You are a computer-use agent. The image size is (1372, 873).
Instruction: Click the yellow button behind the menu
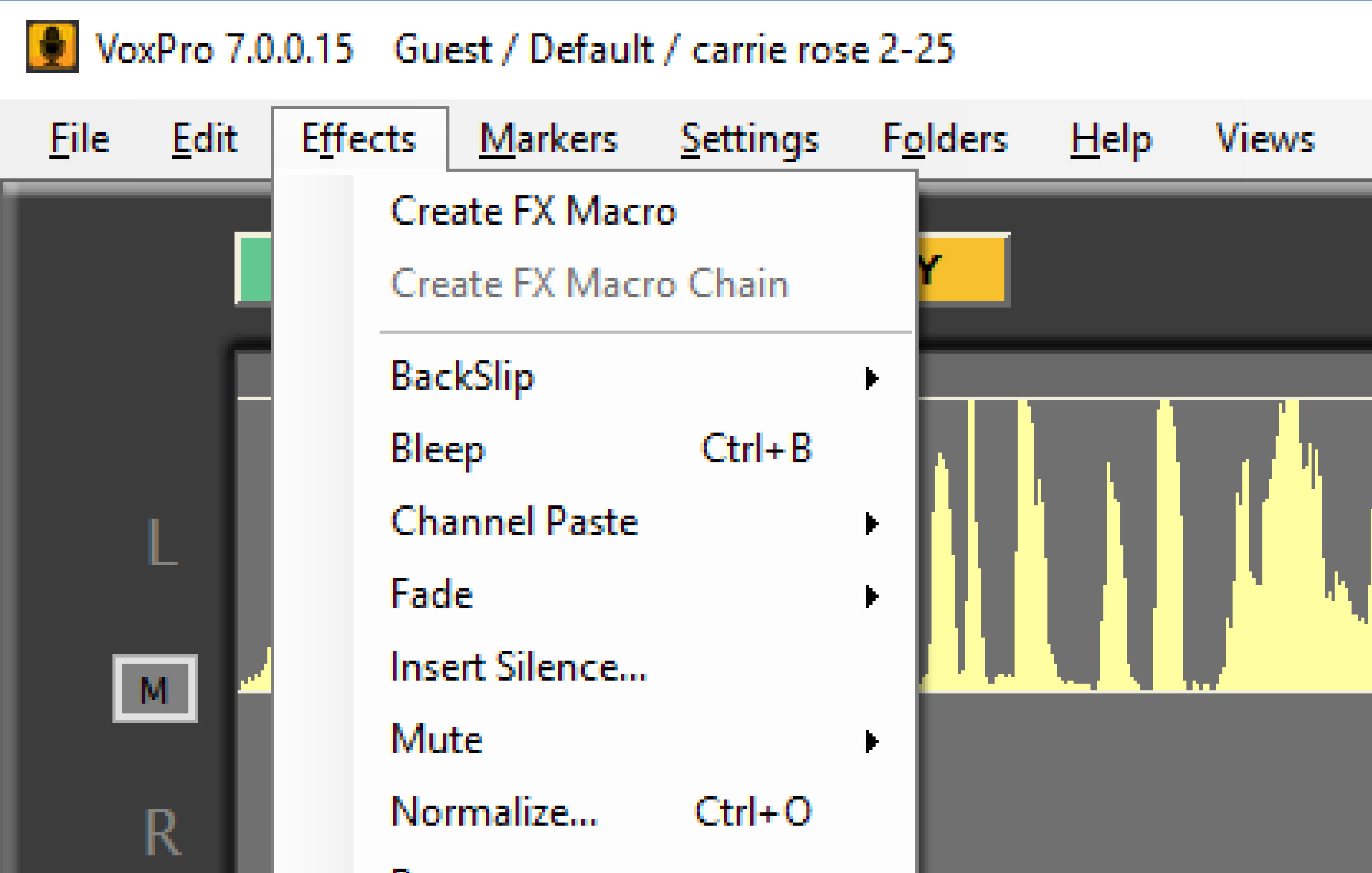(x=963, y=269)
